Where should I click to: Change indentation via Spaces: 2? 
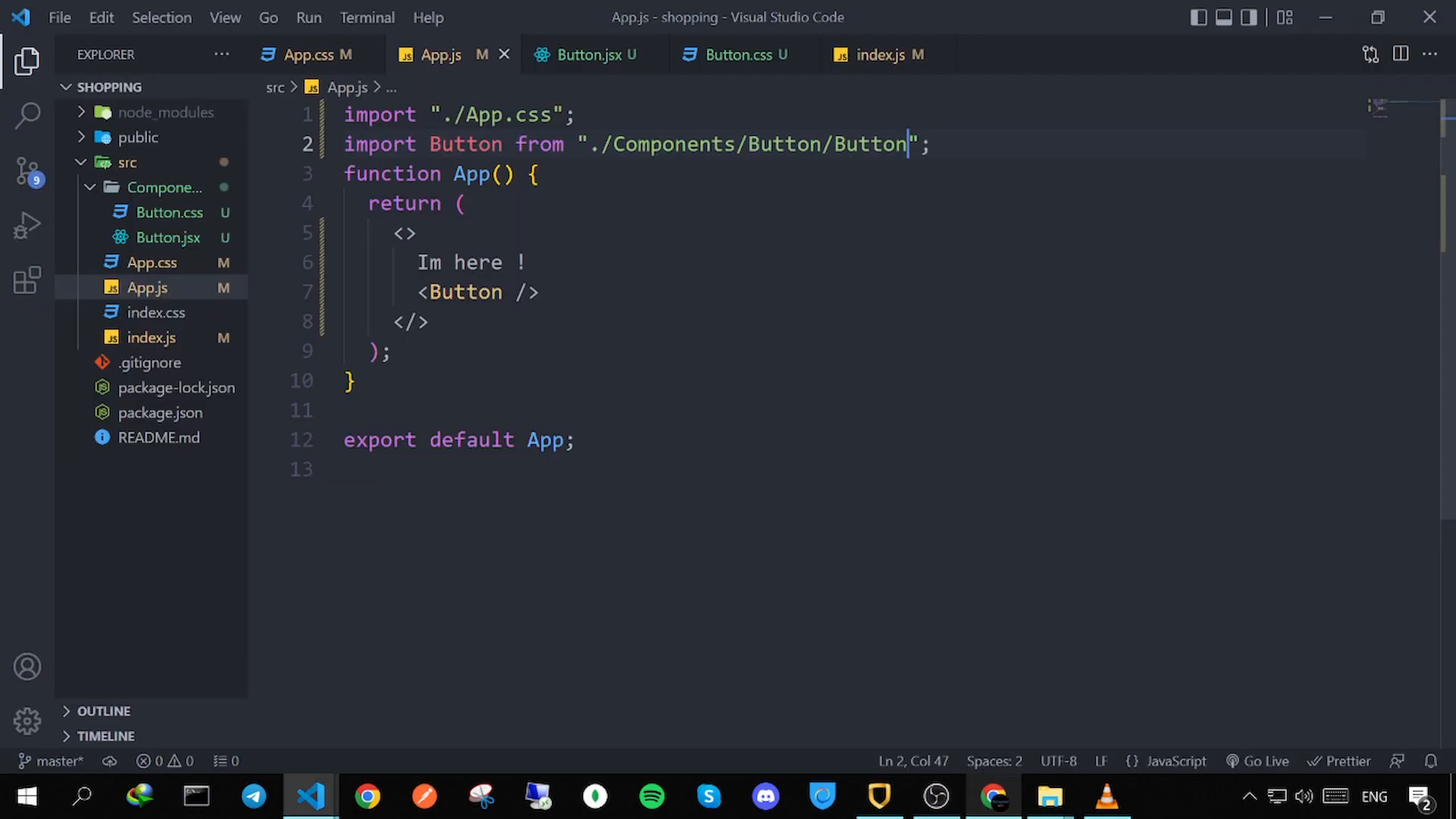pyautogui.click(x=994, y=761)
